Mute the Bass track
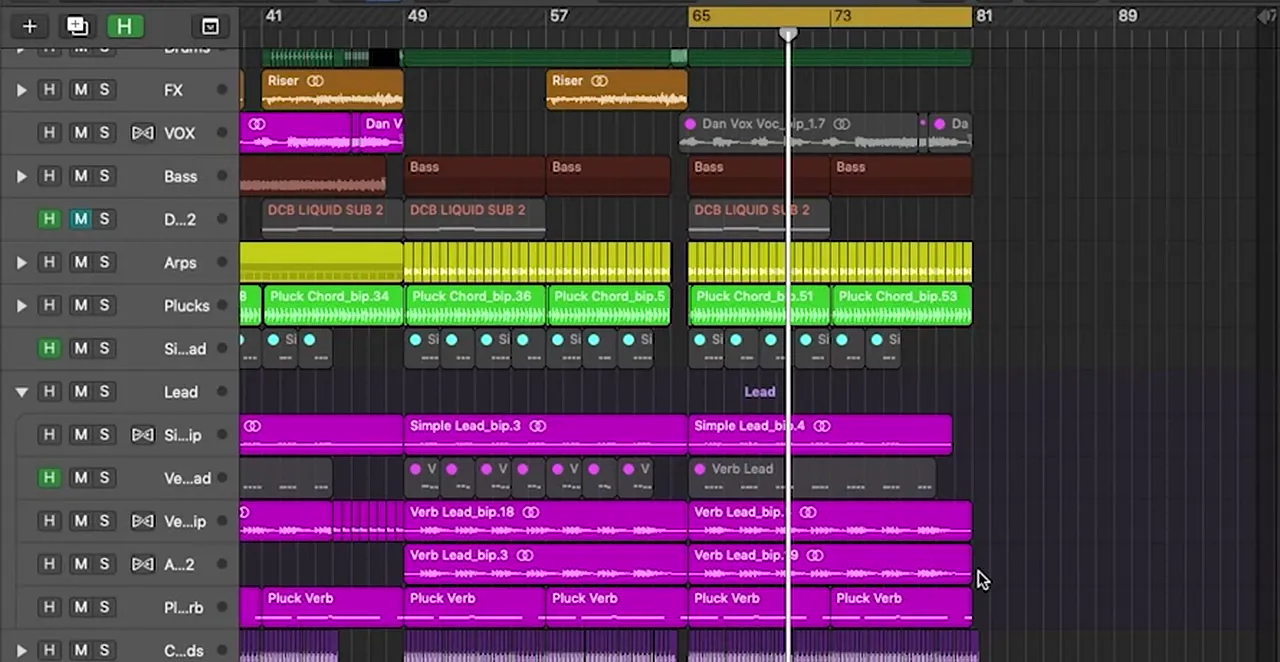Image resolution: width=1280 pixels, height=662 pixels. 80,176
